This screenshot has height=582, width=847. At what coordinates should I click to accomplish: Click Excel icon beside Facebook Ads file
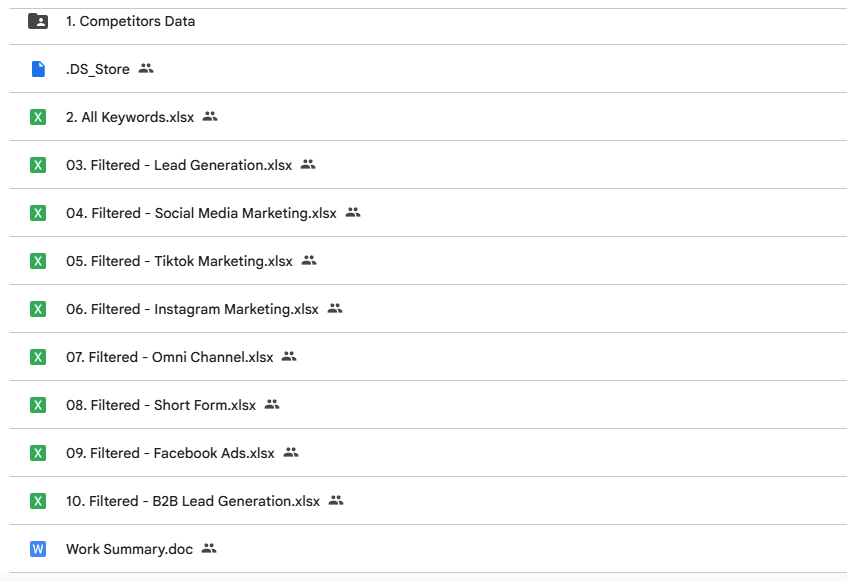[38, 453]
